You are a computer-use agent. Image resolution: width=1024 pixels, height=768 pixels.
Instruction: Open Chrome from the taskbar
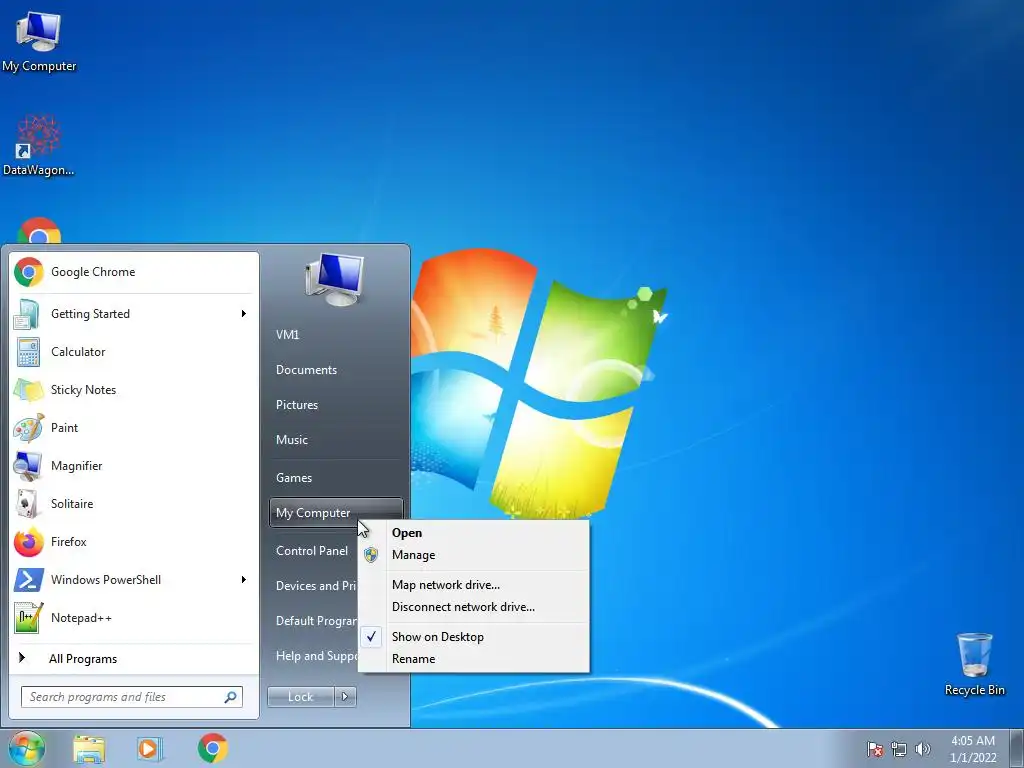point(213,748)
